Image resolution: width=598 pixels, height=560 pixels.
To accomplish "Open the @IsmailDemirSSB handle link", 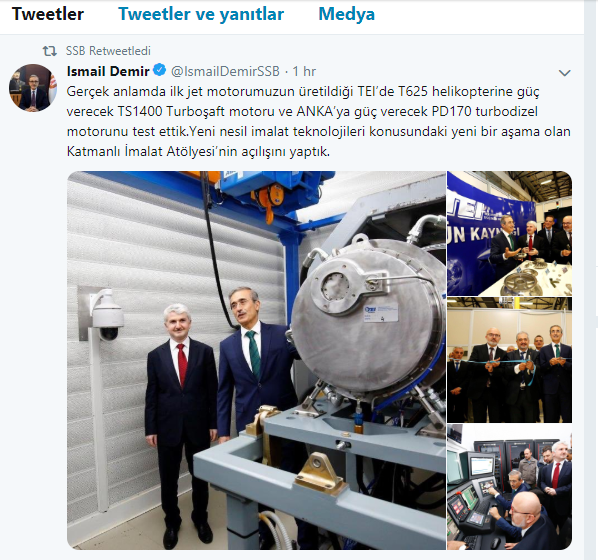I will click(x=225, y=71).
